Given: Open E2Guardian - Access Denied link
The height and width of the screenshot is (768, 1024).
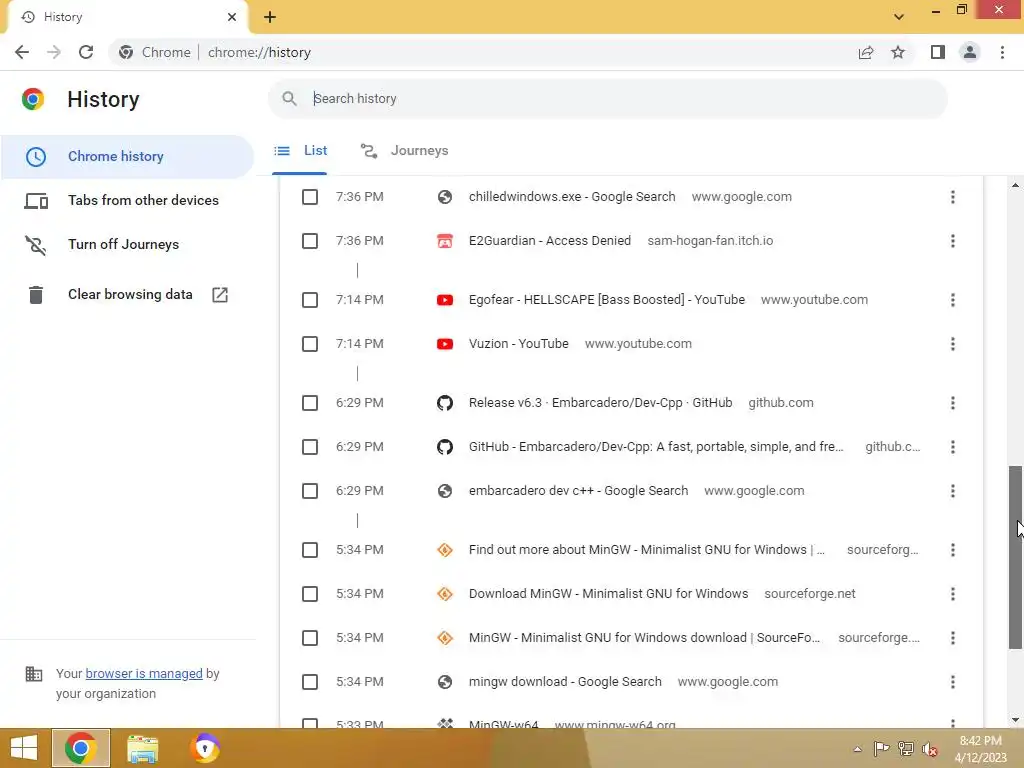Looking at the screenshot, I should pos(550,241).
